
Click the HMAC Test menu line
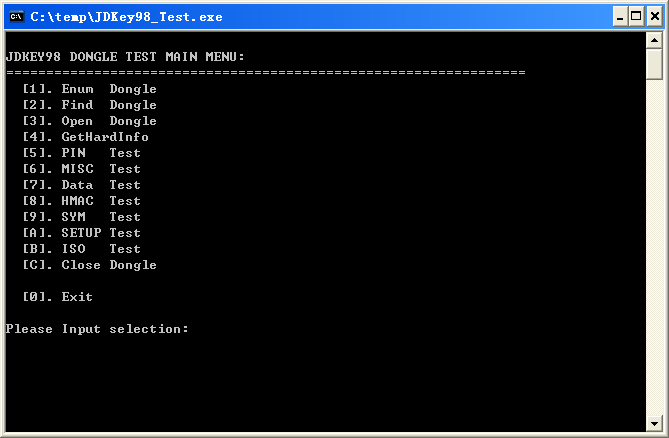click(81, 201)
